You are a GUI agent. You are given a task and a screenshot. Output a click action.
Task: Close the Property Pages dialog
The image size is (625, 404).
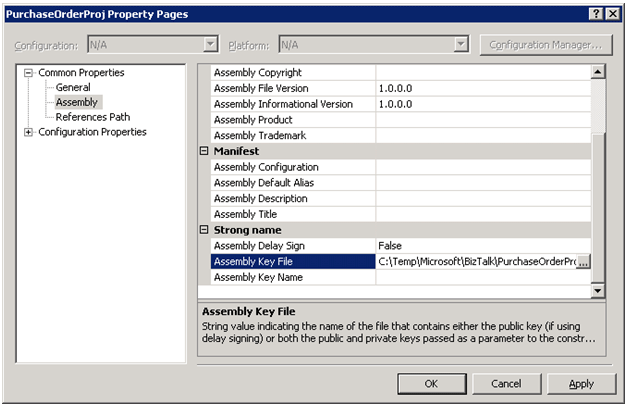coord(612,13)
